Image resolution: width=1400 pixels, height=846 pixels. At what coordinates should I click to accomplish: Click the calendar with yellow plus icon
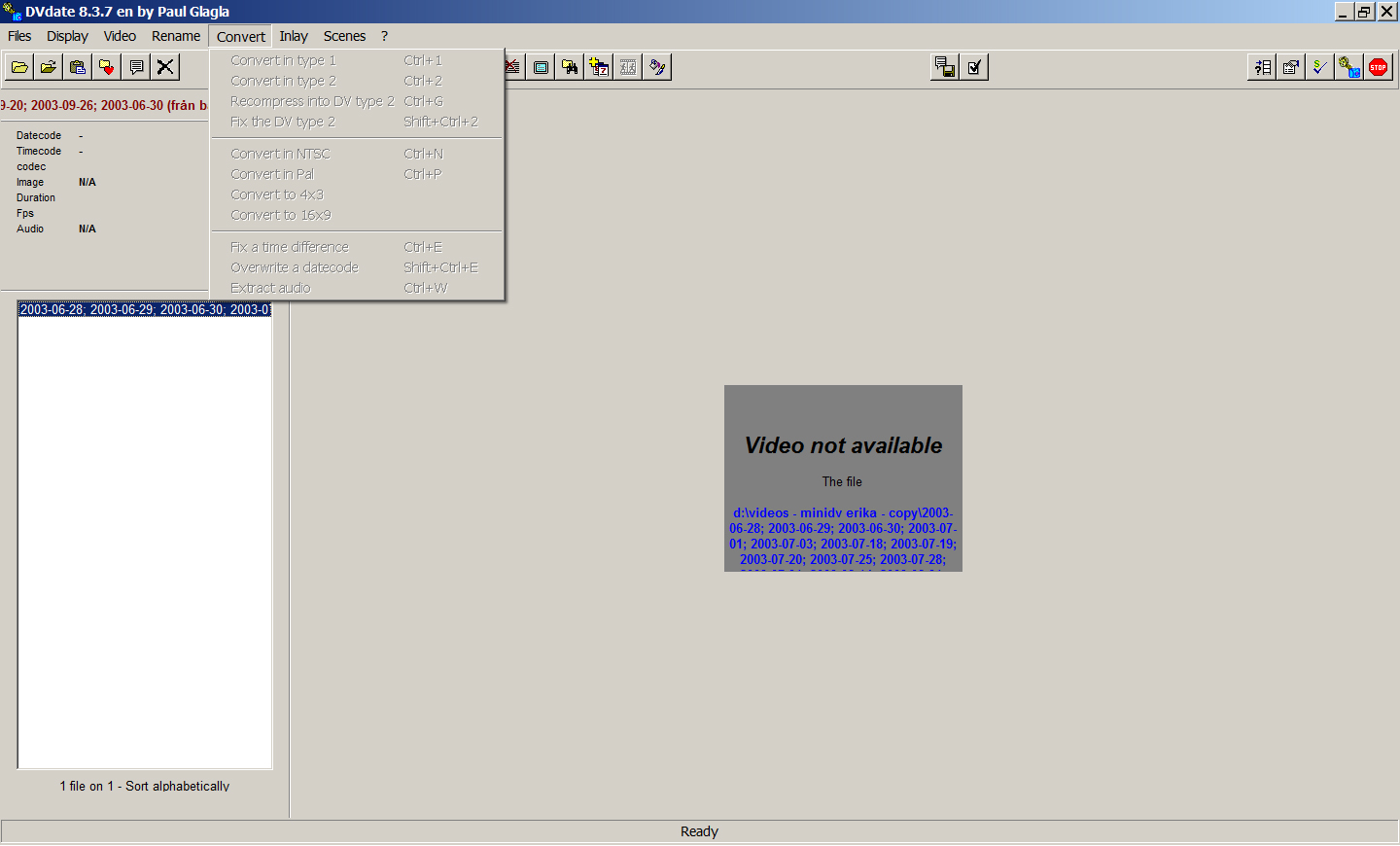[599, 67]
